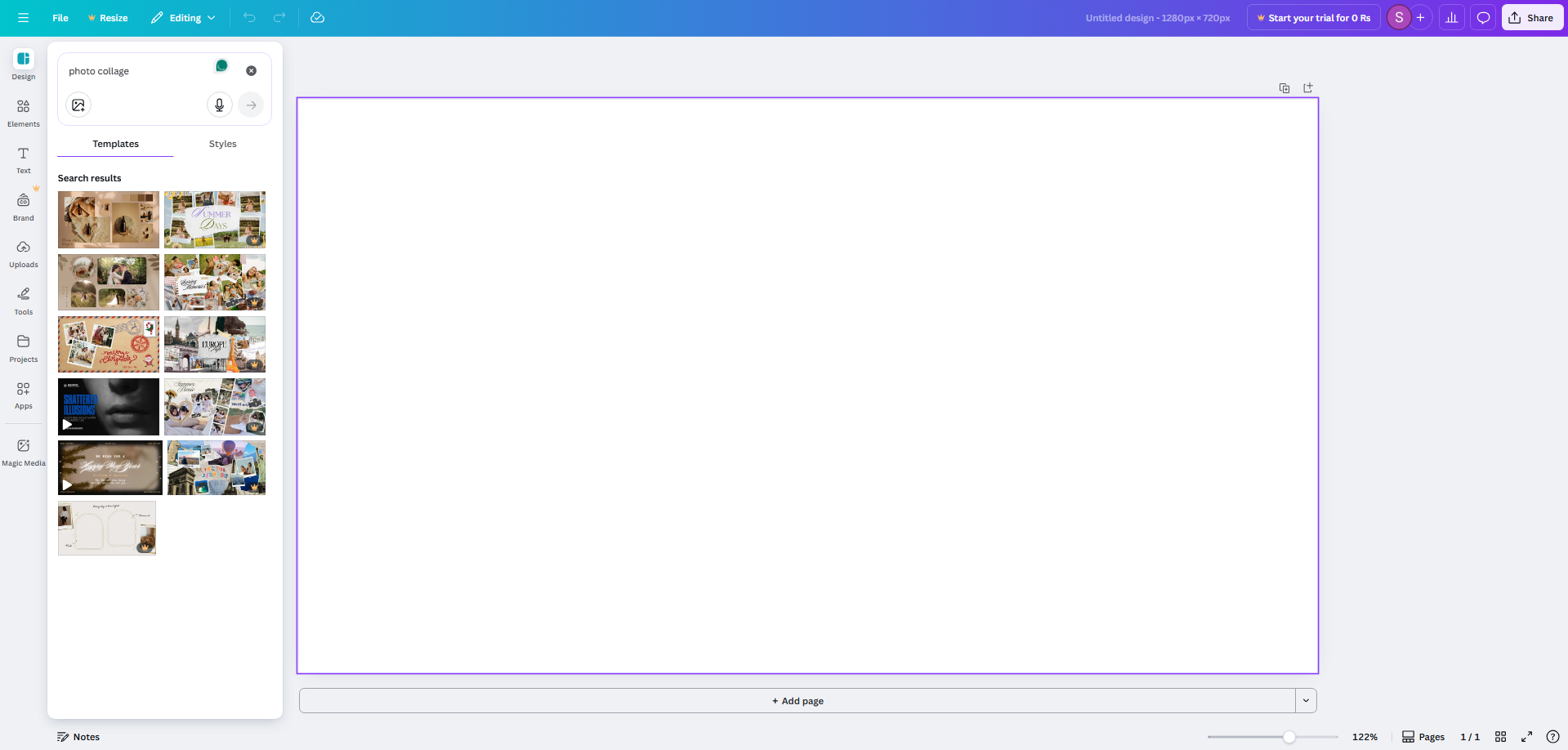Switch to the Styles tab

pos(222,143)
